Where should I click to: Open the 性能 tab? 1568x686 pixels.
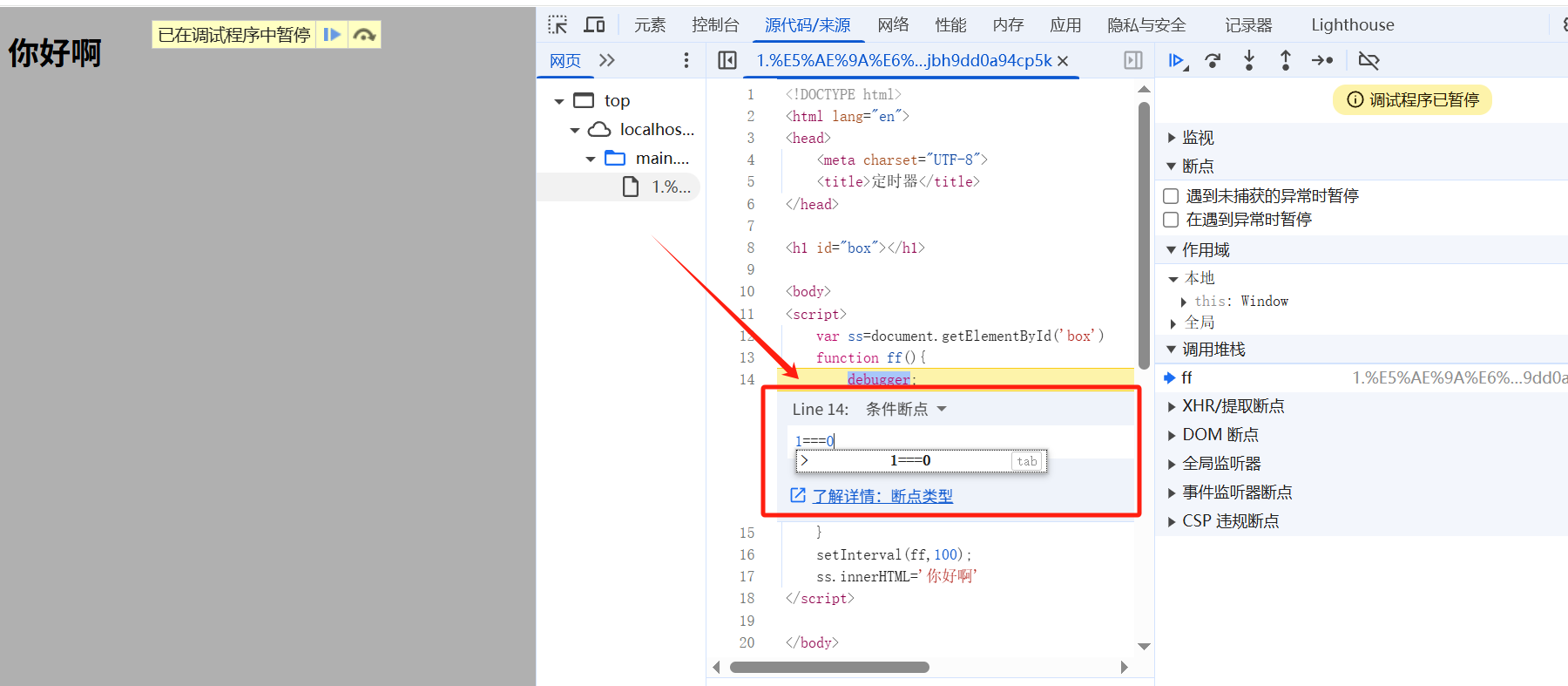pyautogui.click(x=950, y=24)
